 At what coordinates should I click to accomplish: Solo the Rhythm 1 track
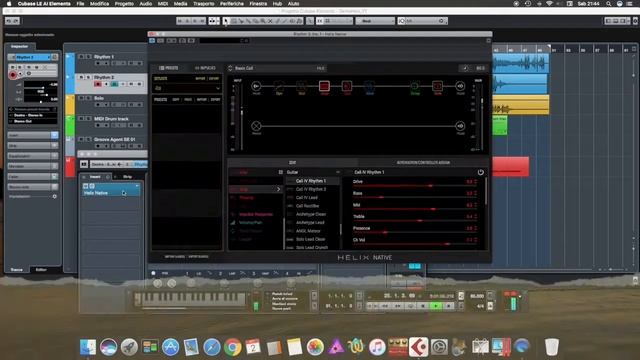[88, 56]
